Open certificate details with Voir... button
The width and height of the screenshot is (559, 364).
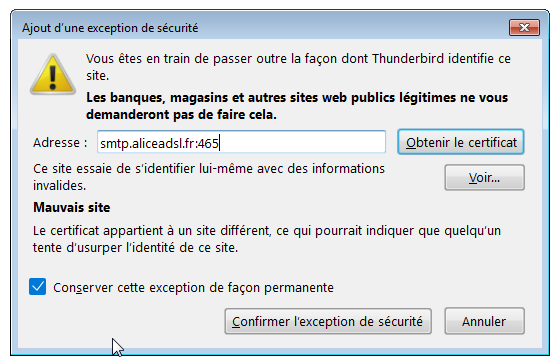point(484,178)
